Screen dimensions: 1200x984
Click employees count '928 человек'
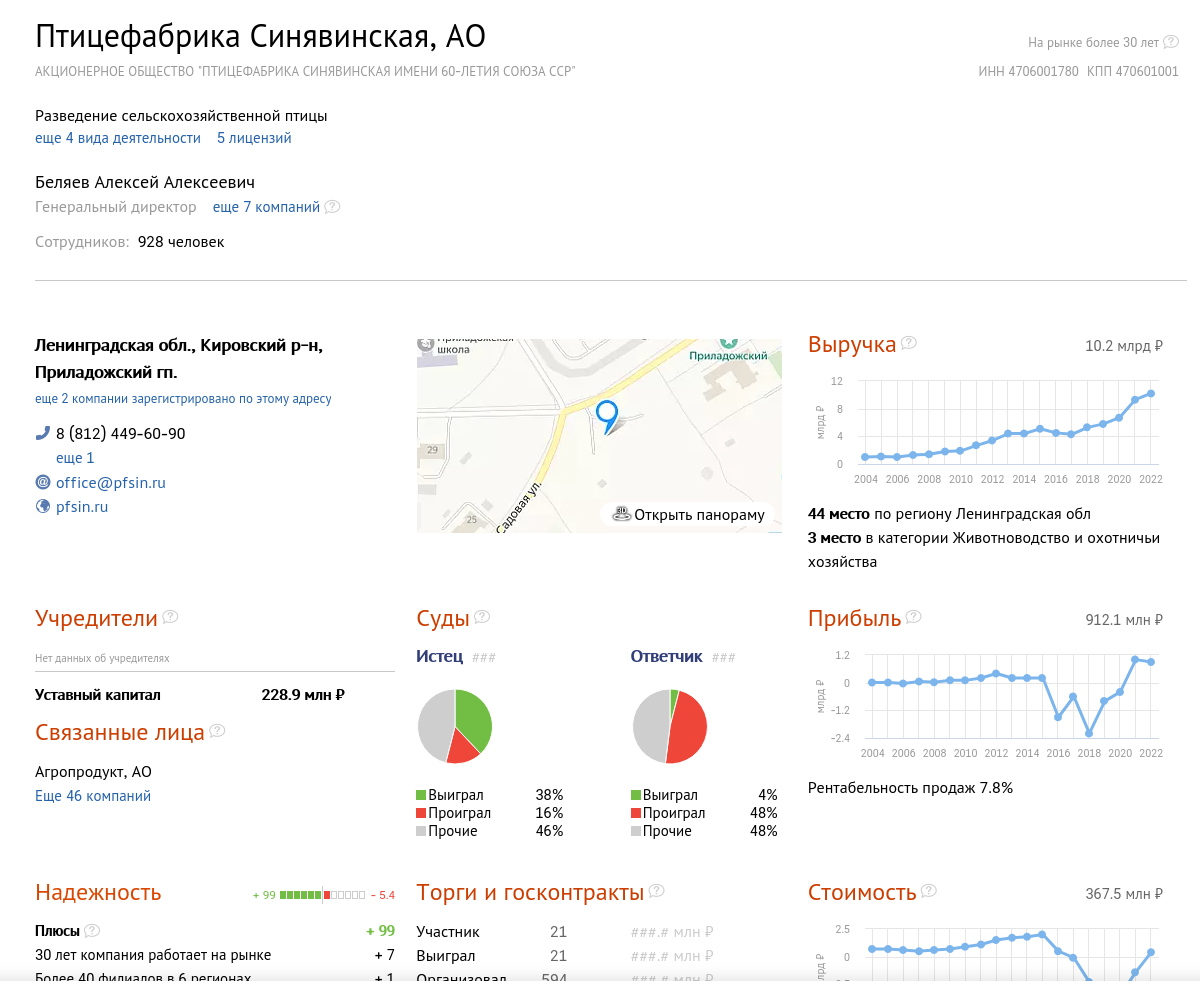click(181, 242)
